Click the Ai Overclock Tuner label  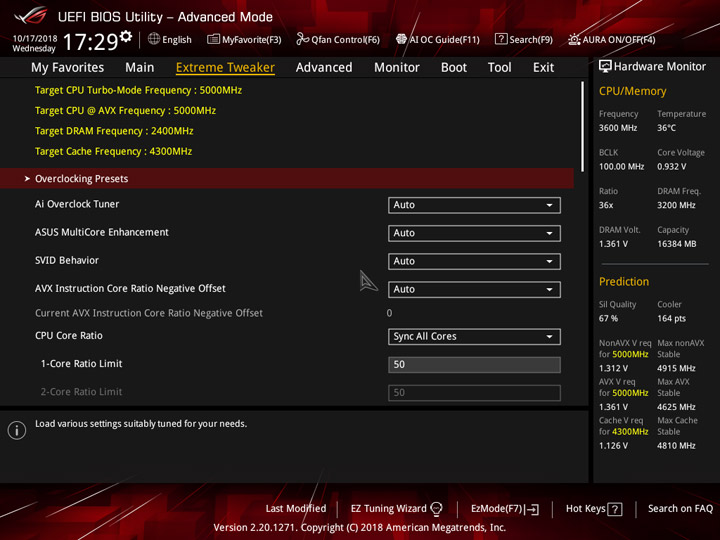tap(77, 204)
